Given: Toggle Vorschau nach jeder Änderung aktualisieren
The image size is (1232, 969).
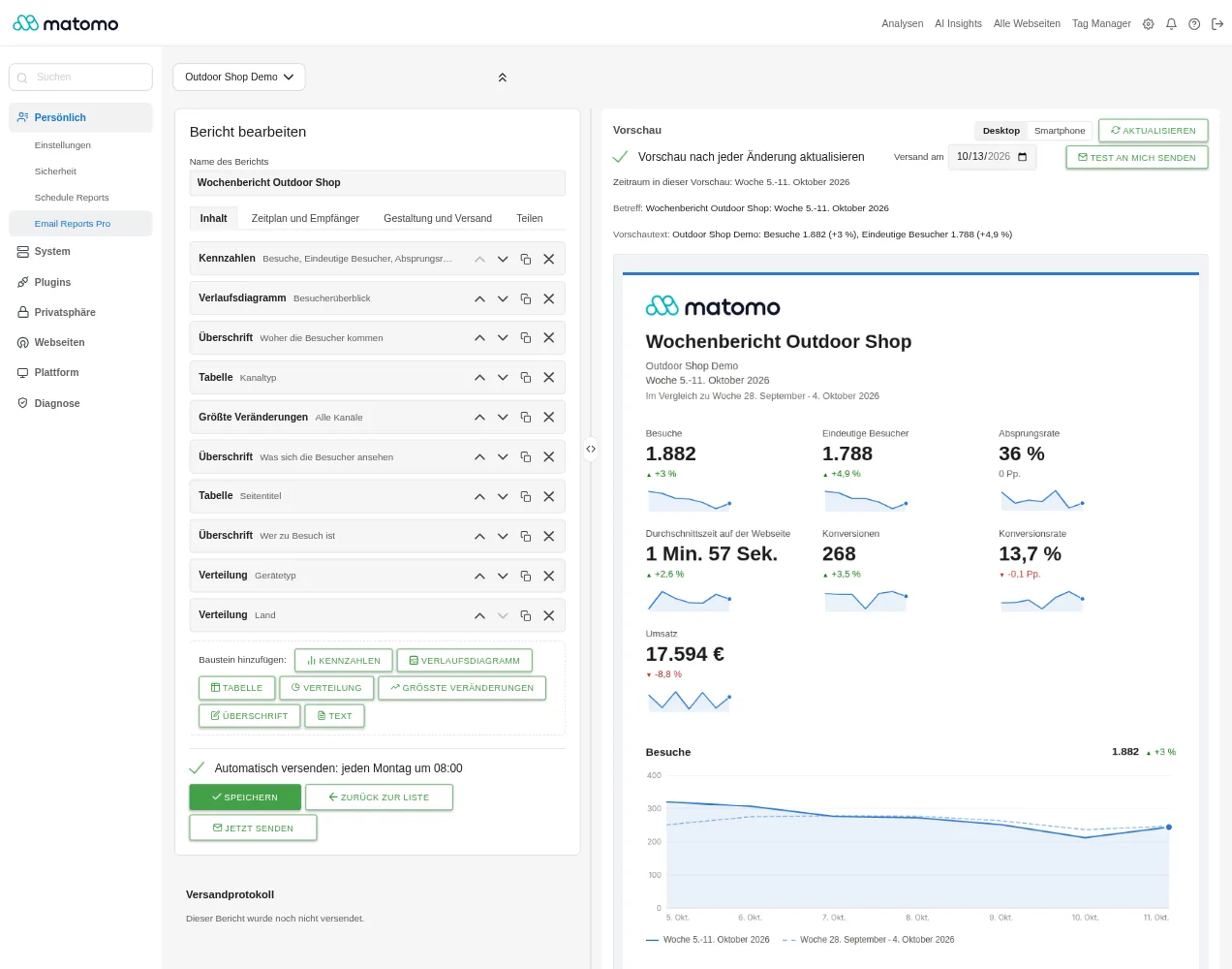Looking at the screenshot, I should click(621, 157).
